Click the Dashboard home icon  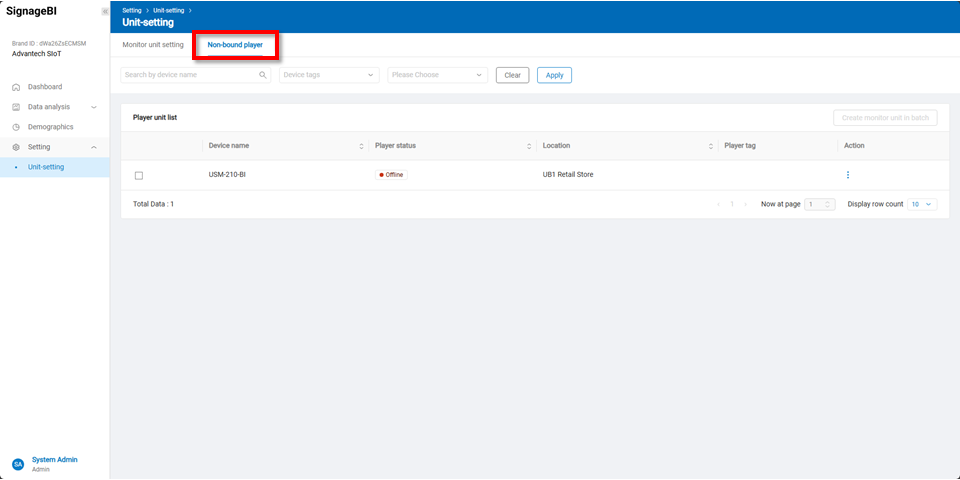(16, 87)
